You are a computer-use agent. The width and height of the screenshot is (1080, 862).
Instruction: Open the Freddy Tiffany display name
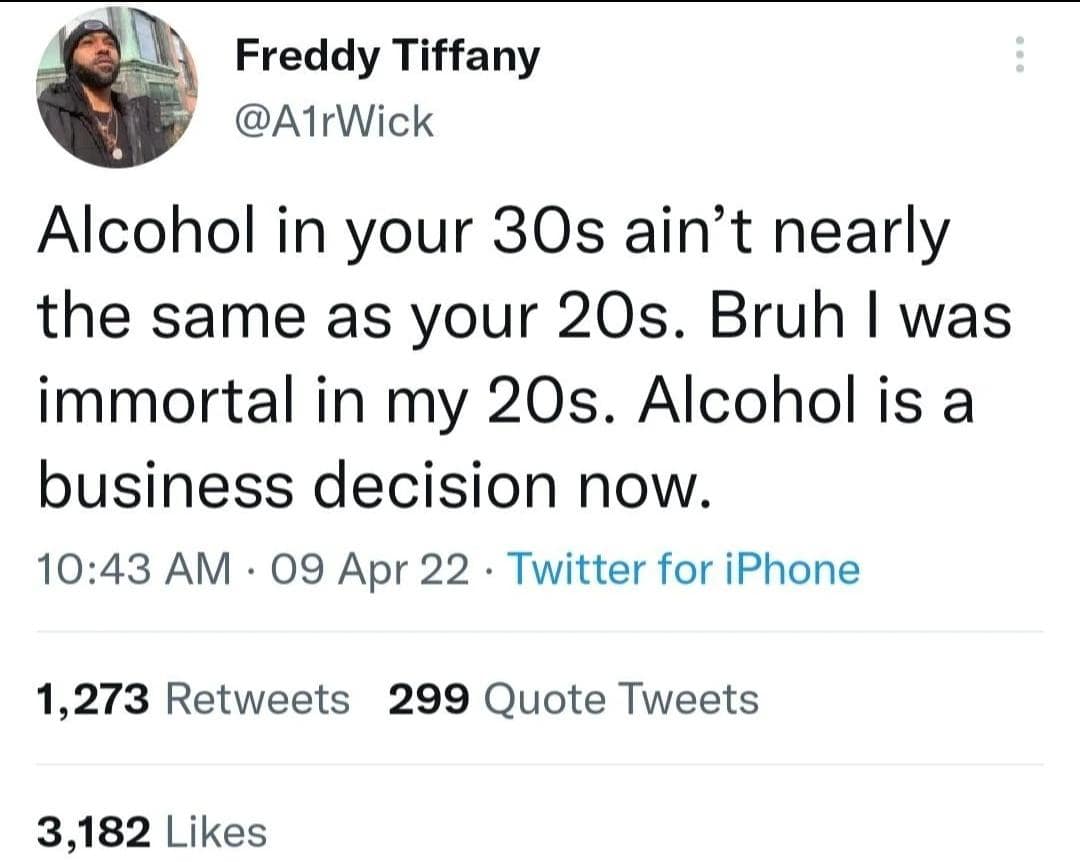387,57
